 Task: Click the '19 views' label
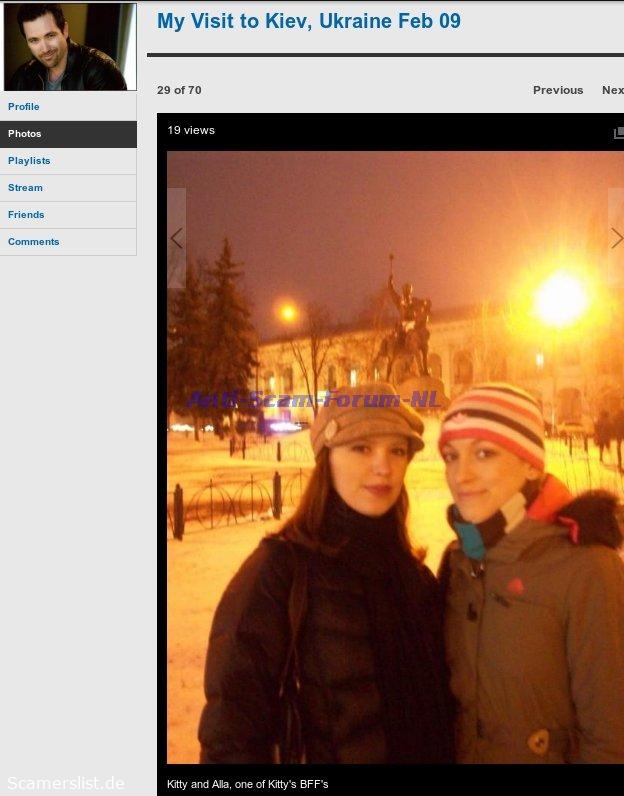click(191, 130)
